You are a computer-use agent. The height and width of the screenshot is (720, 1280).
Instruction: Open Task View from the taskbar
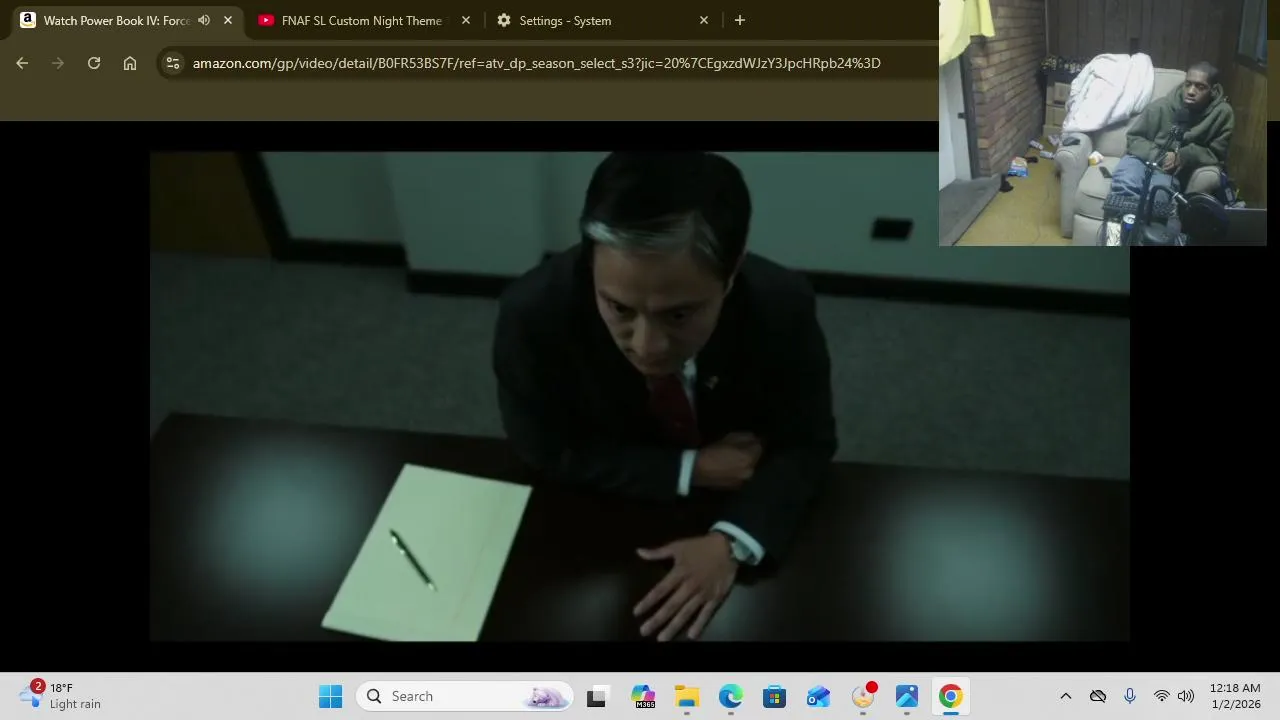point(596,696)
